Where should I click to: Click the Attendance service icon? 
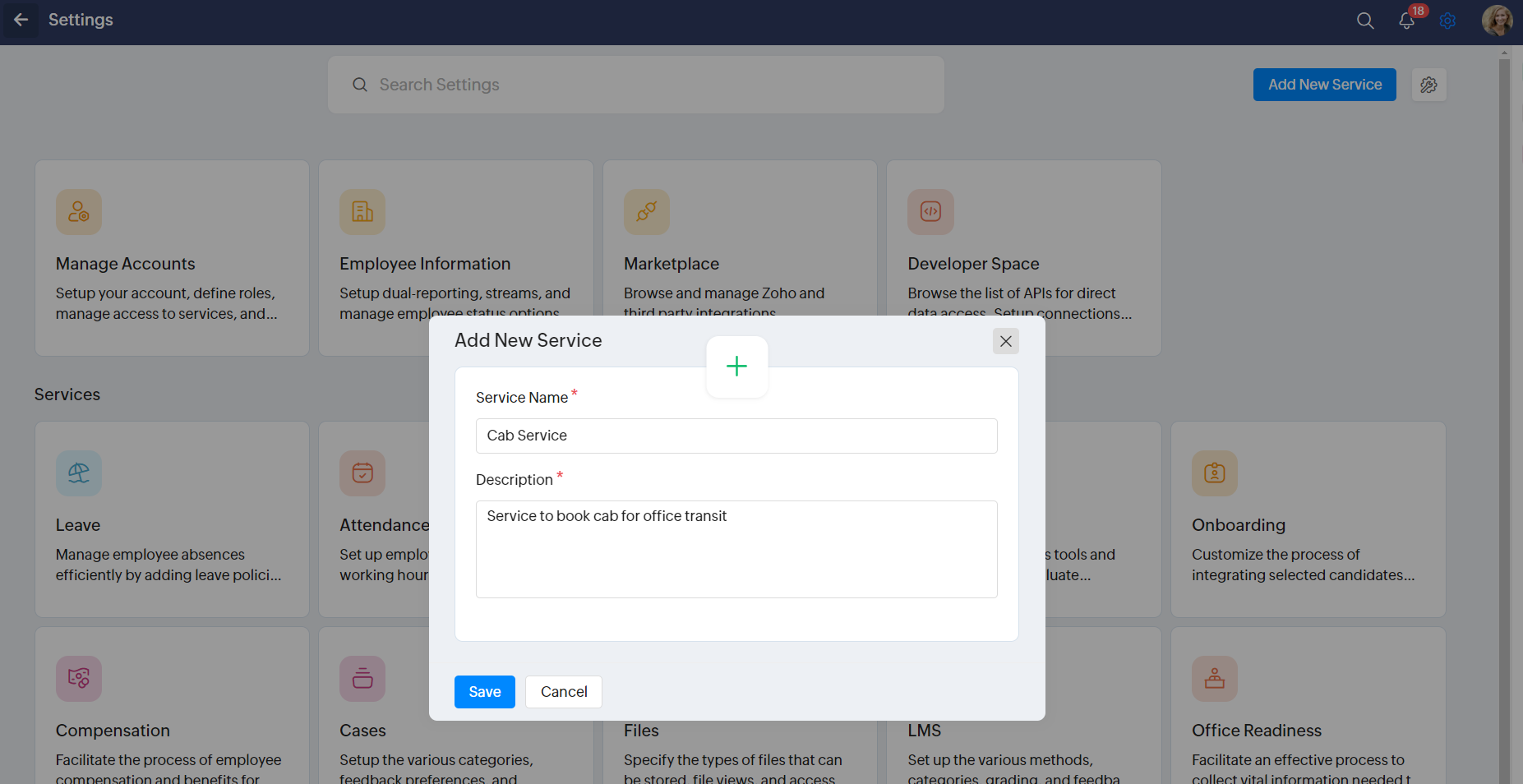(362, 473)
